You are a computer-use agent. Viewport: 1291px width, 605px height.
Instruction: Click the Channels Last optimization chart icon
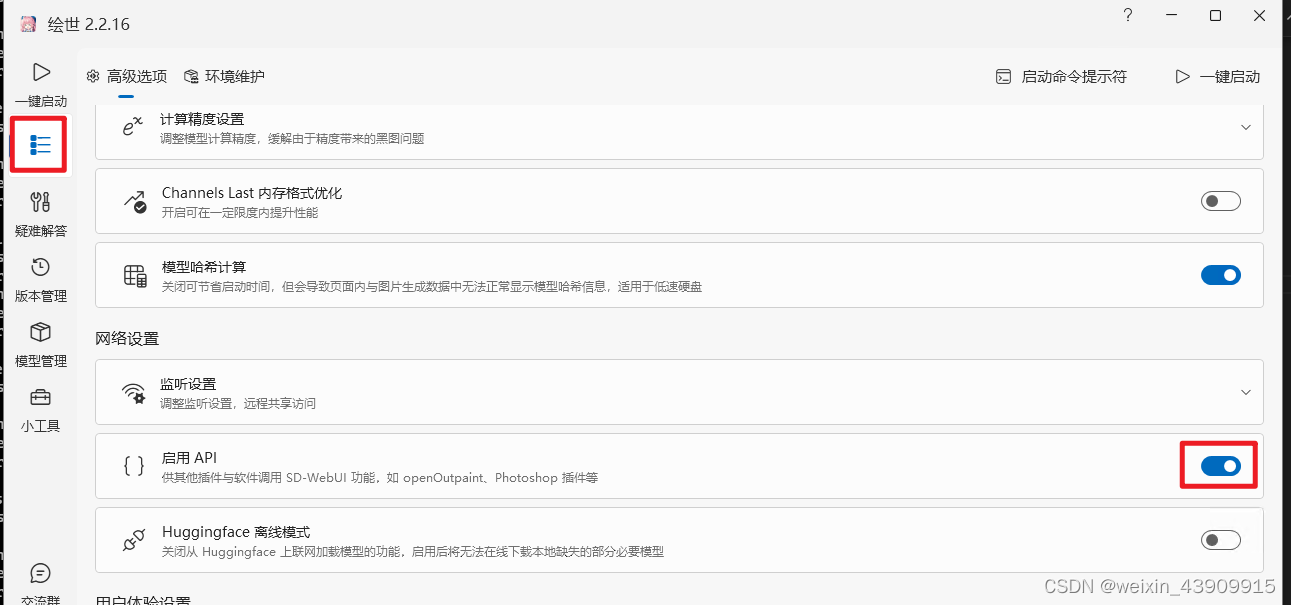(135, 201)
